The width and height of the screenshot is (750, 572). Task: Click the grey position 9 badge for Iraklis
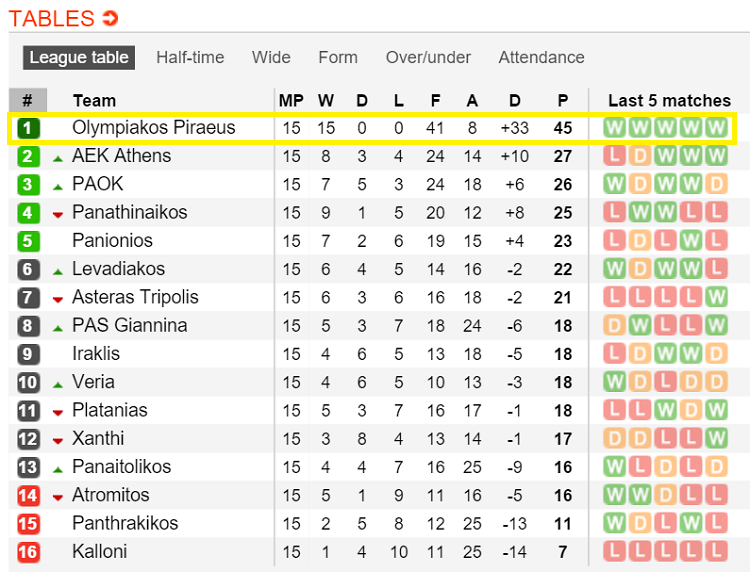[28, 354]
